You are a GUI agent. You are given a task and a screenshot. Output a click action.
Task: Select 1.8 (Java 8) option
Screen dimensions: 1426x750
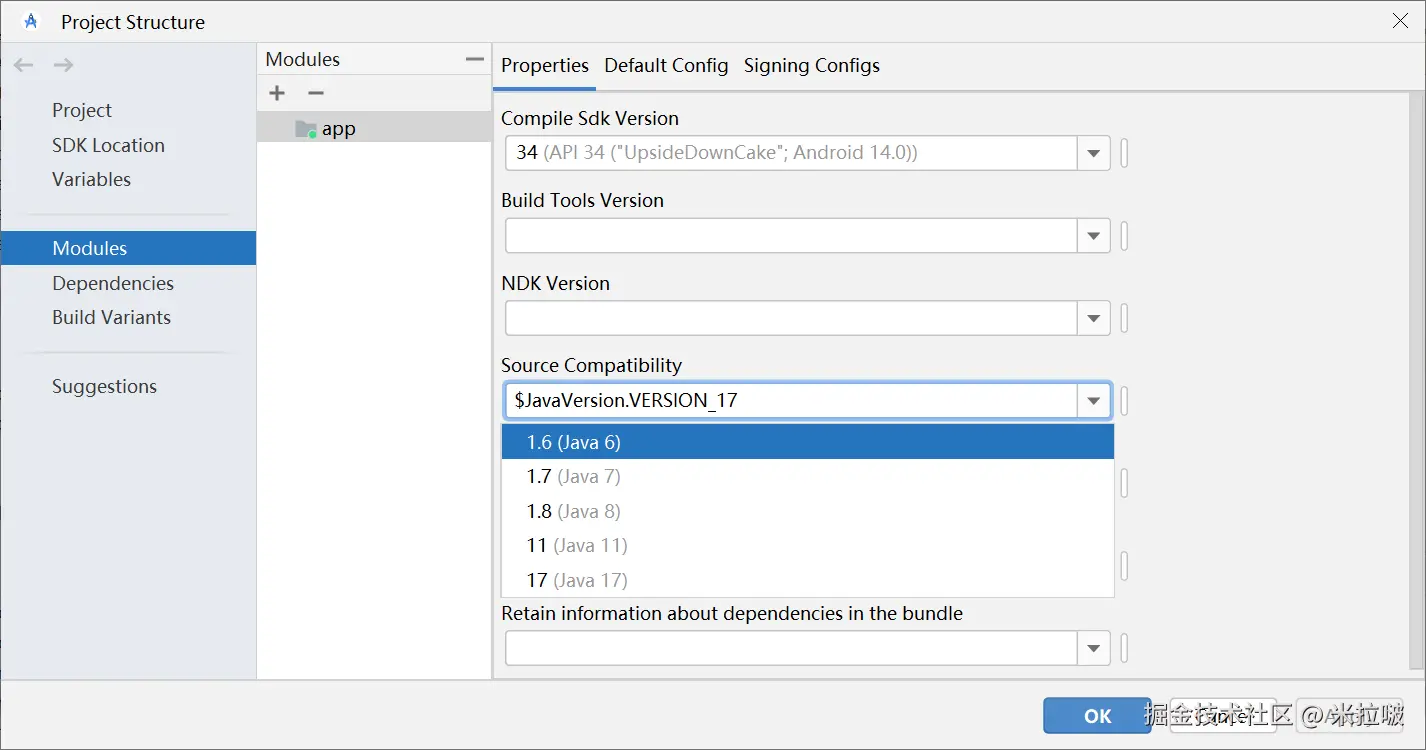pos(573,511)
